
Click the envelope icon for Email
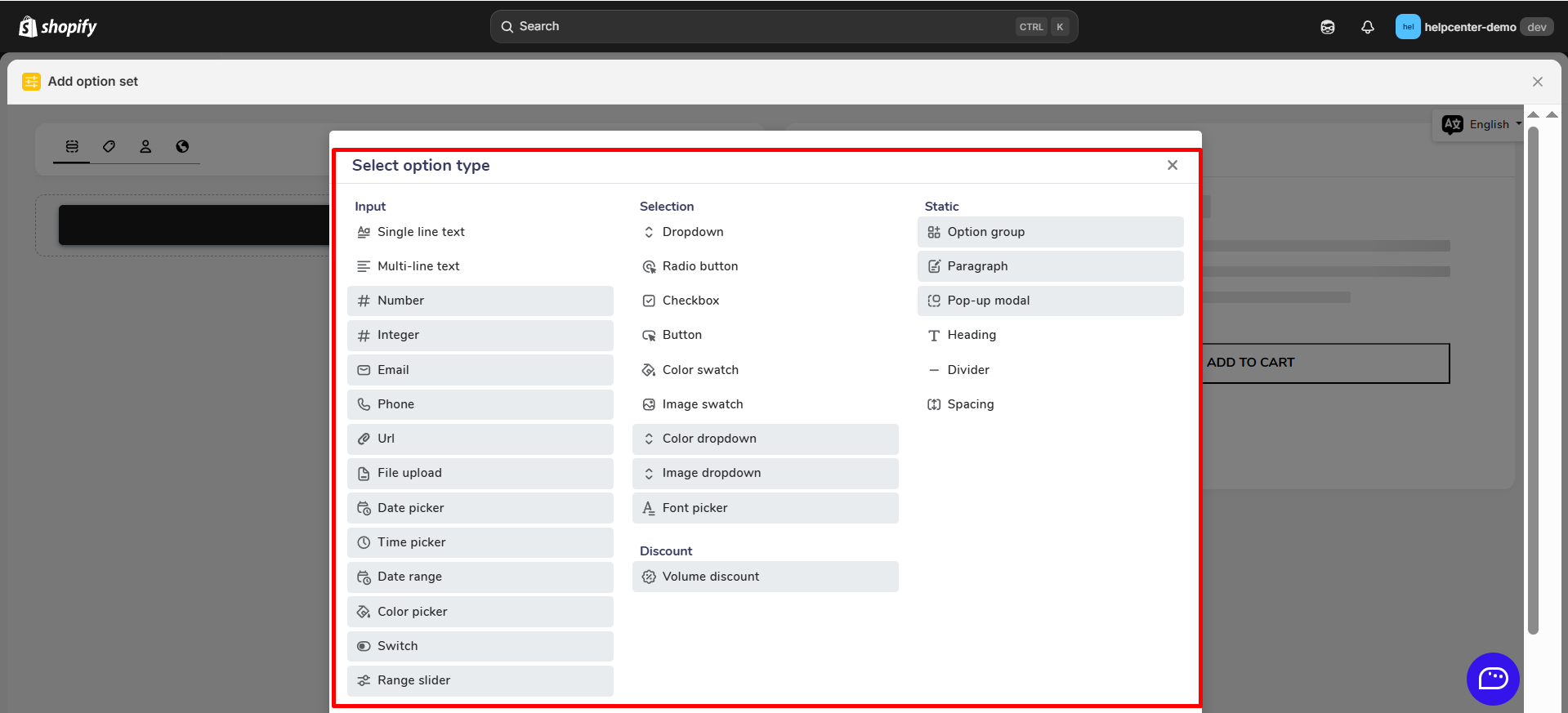pos(364,370)
